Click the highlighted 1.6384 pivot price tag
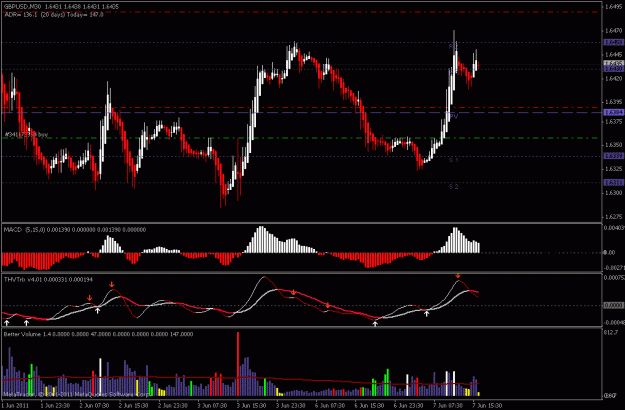 pyautogui.click(x=613, y=113)
